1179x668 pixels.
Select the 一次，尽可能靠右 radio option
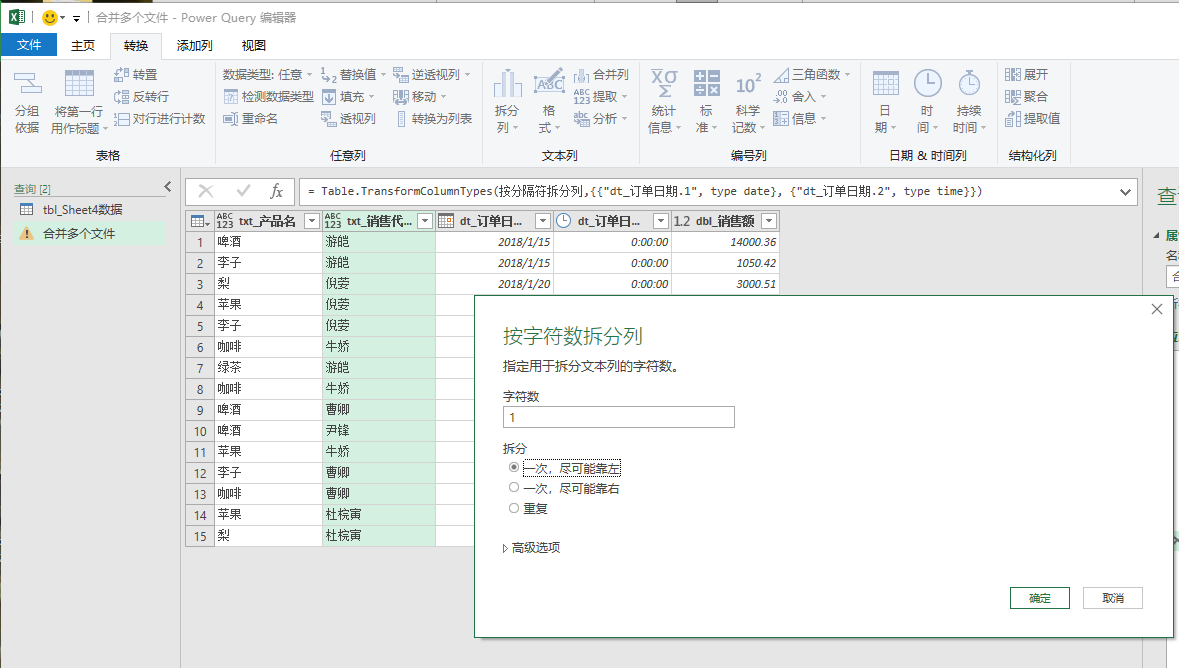[x=514, y=488]
